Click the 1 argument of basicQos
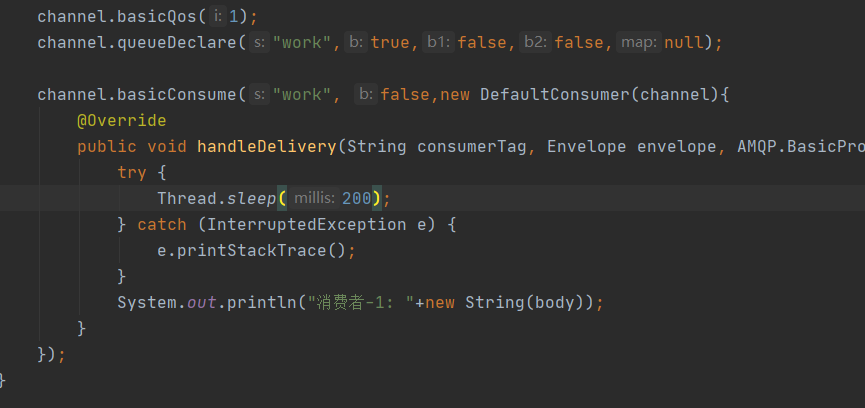This screenshot has width=865, height=408. [x=233, y=17]
